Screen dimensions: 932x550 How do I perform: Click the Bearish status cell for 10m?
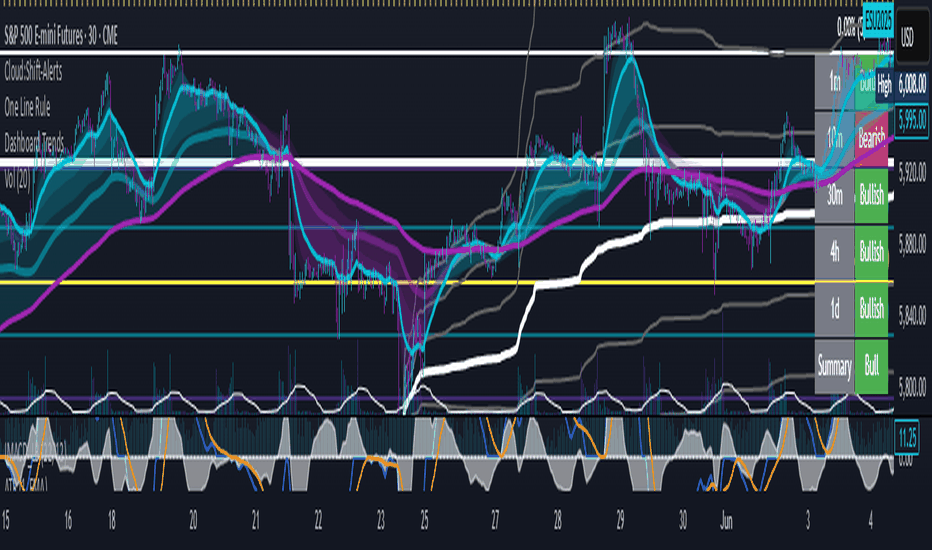871,139
